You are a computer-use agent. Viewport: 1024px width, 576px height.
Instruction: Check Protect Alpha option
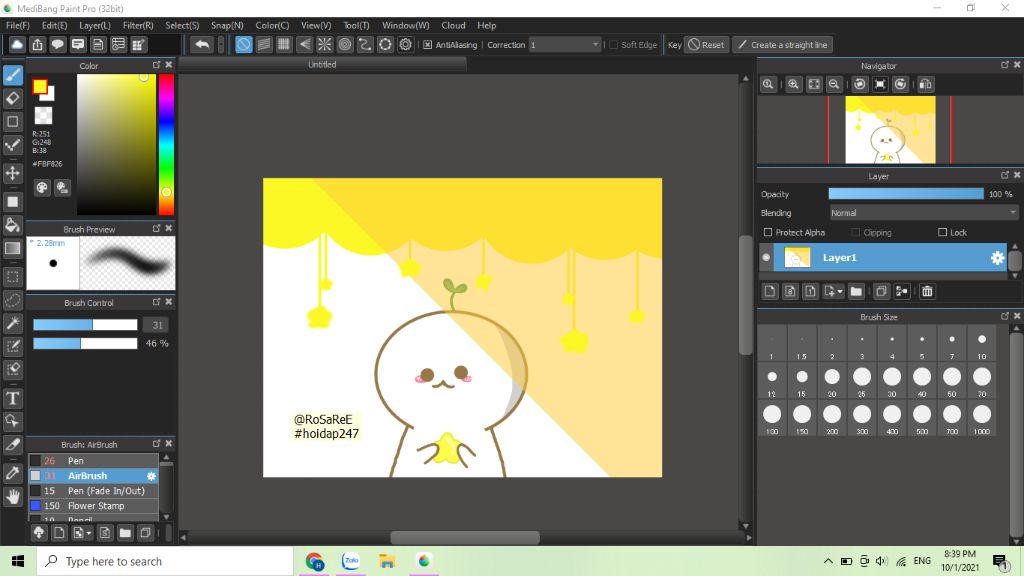(768, 232)
